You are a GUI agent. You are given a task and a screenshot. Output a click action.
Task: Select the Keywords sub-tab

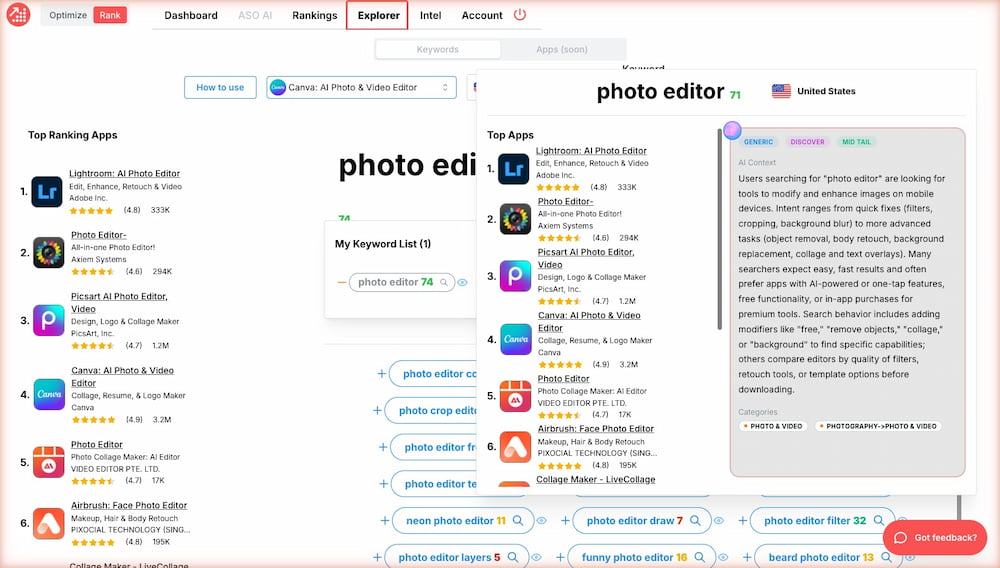(438, 49)
